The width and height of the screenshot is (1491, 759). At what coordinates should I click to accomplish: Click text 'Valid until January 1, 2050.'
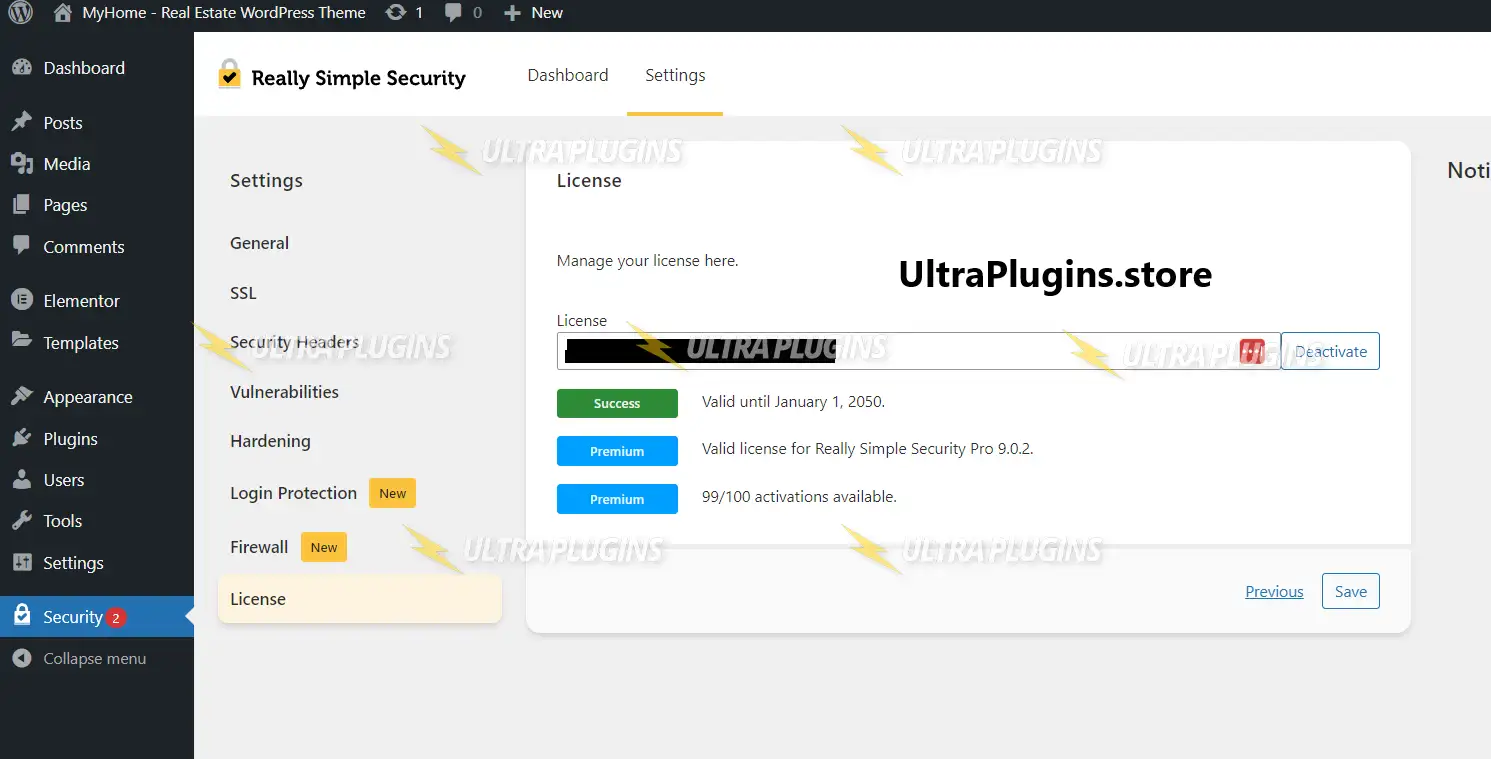(793, 402)
